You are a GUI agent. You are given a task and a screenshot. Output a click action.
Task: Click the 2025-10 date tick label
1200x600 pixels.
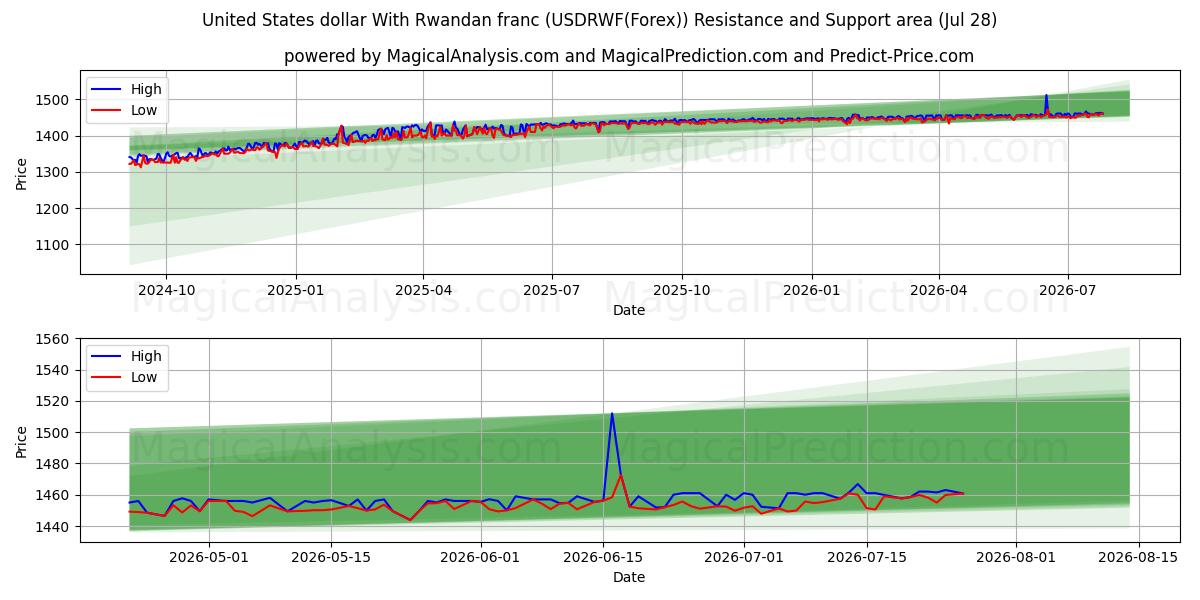point(682,290)
